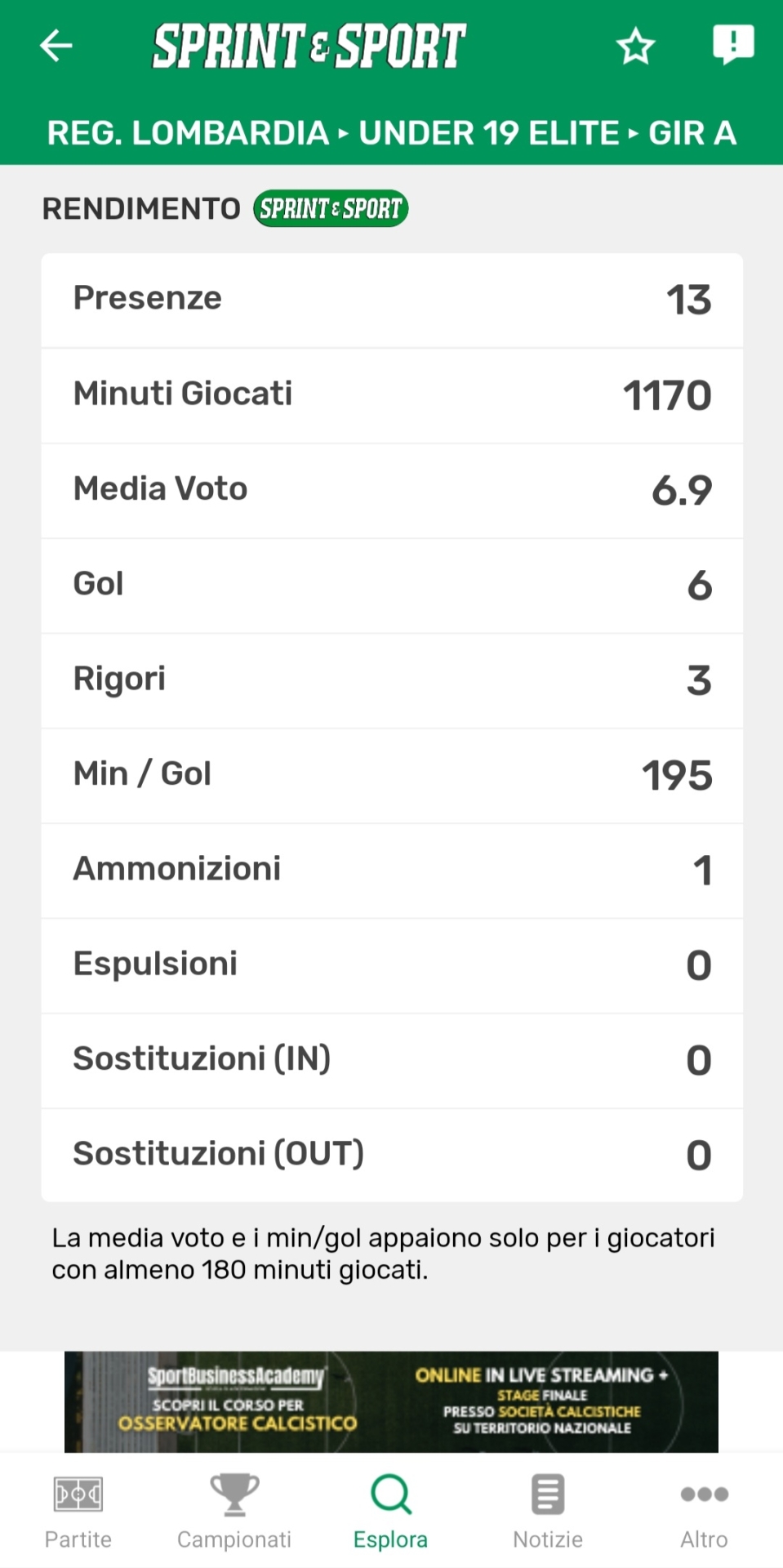Open the report feedback speech bubble icon
The height and width of the screenshot is (1568, 783).
pos(732,44)
